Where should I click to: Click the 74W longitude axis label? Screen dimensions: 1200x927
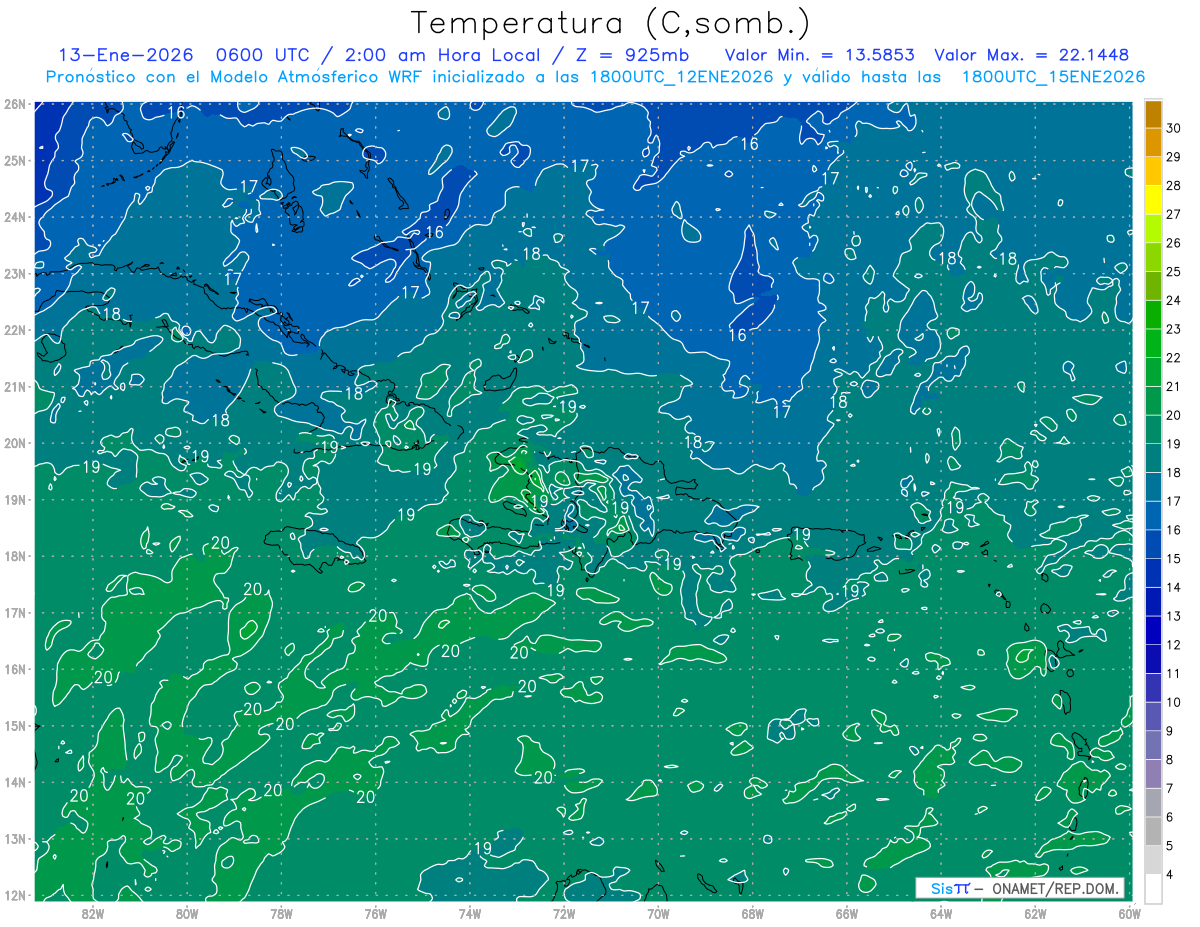point(469,913)
